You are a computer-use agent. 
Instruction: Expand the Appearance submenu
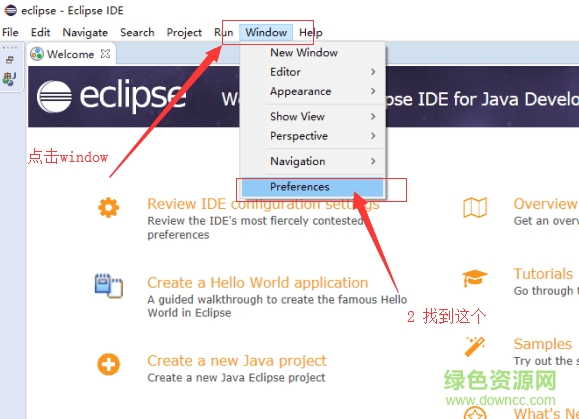[312, 91]
